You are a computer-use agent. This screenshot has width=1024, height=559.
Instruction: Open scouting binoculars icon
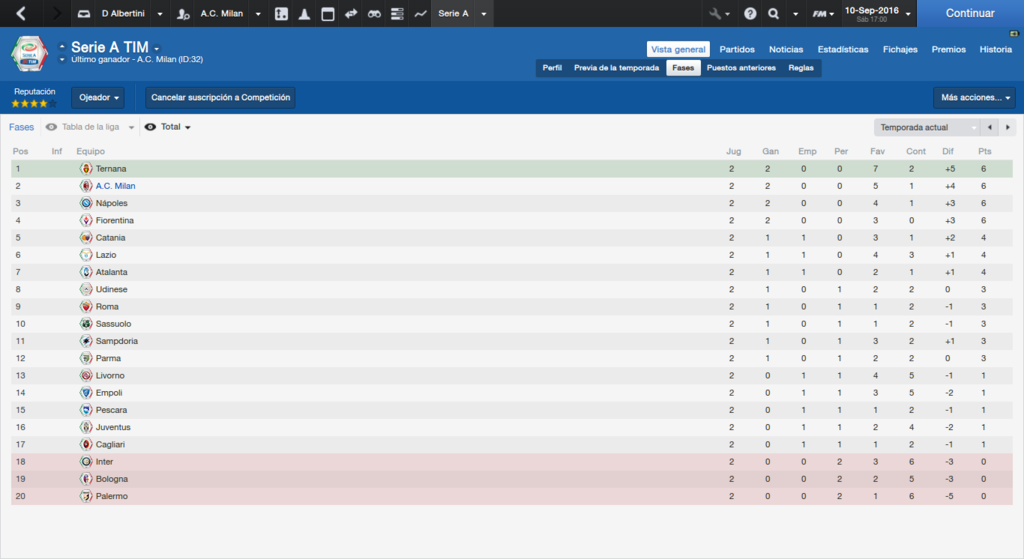(374, 14)
